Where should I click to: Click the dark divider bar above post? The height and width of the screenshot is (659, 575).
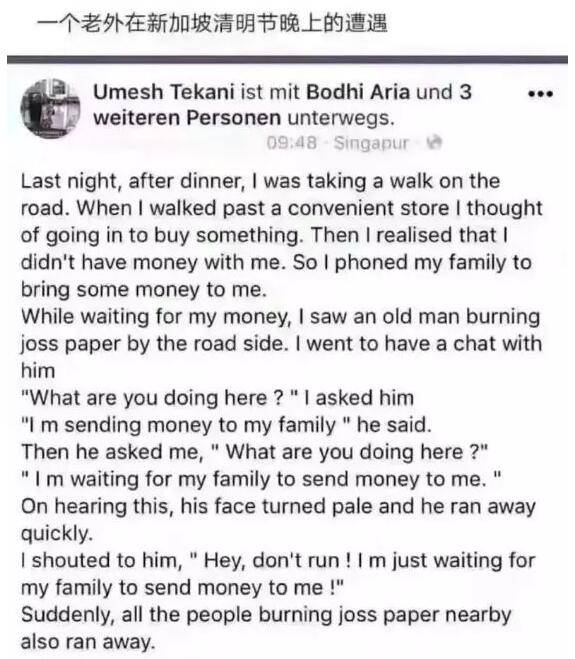point(288,59)
